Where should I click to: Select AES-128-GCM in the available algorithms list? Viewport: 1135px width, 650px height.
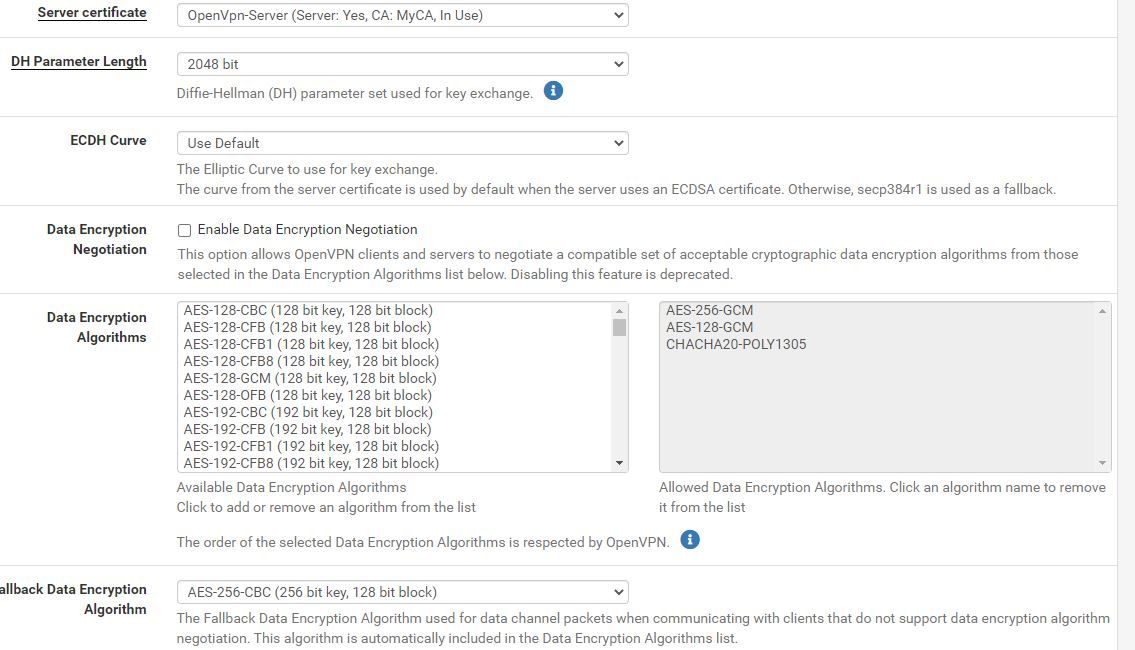310,378
